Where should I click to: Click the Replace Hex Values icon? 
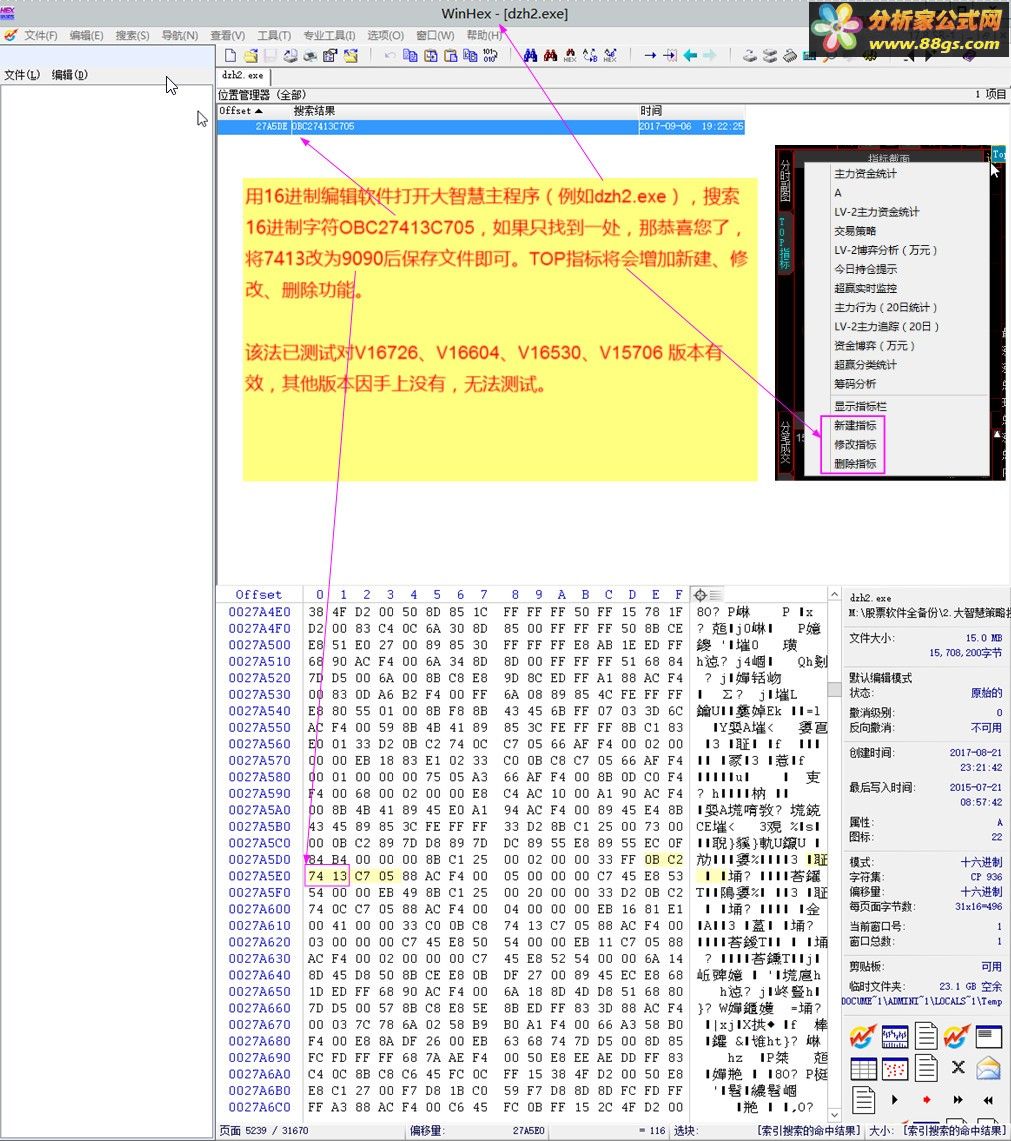coord(610,55)
